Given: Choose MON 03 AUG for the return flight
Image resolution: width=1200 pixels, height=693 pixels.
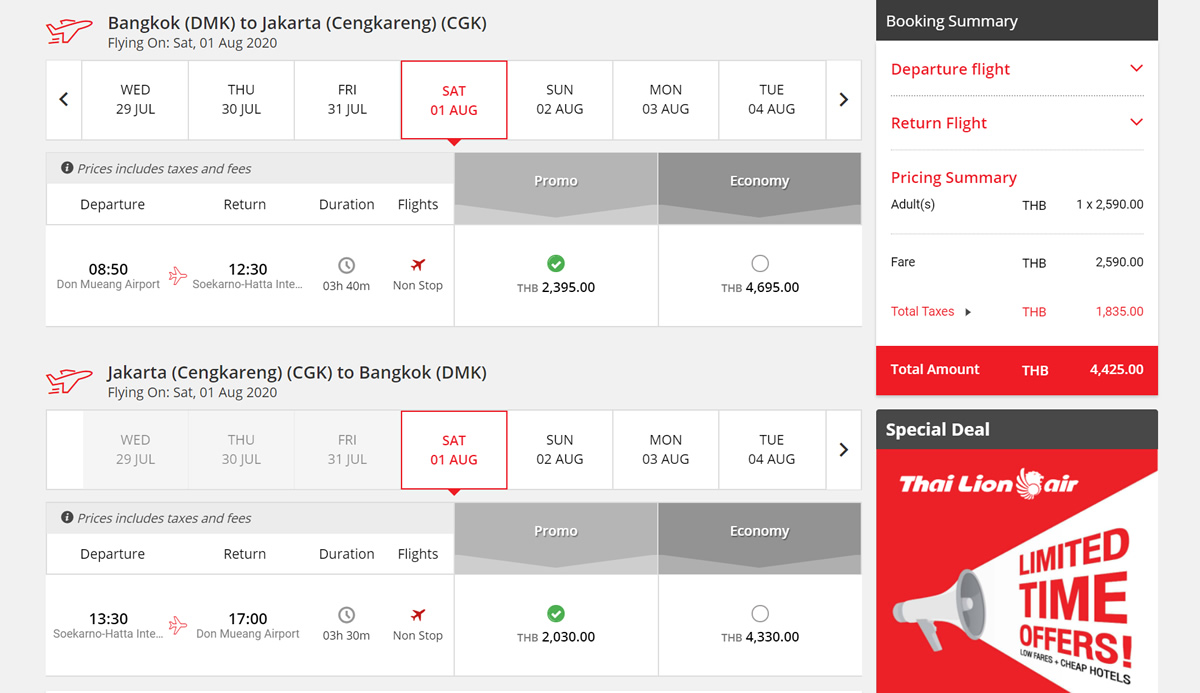Looking at the screenshot, I should [666, 450].
